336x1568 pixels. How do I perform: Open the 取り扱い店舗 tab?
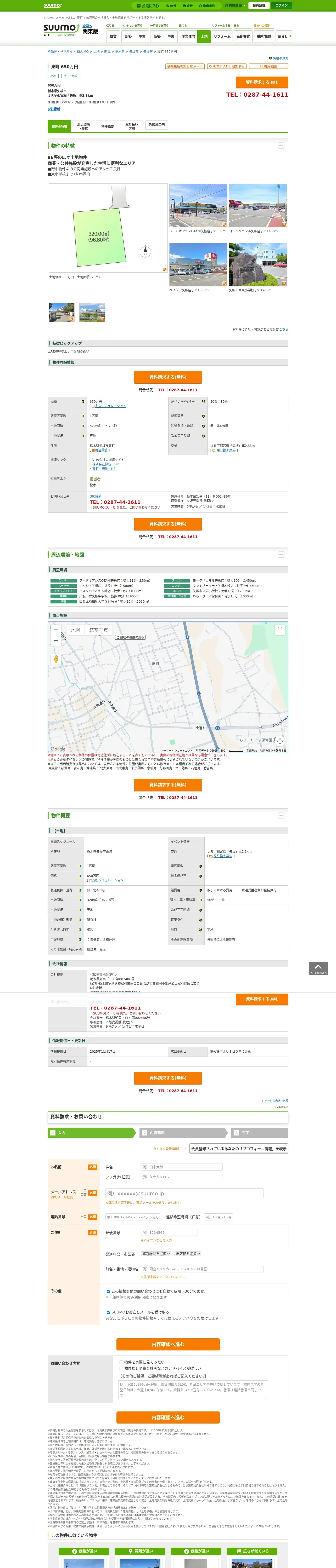[x=132, y=126]
